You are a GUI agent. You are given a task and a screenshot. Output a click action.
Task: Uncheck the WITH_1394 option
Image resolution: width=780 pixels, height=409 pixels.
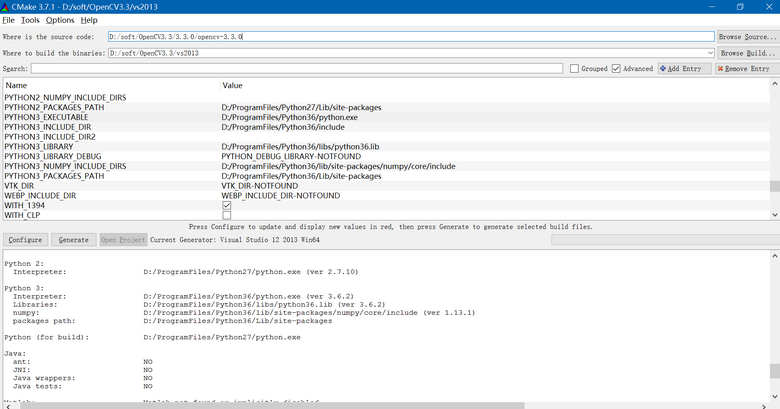227,205
